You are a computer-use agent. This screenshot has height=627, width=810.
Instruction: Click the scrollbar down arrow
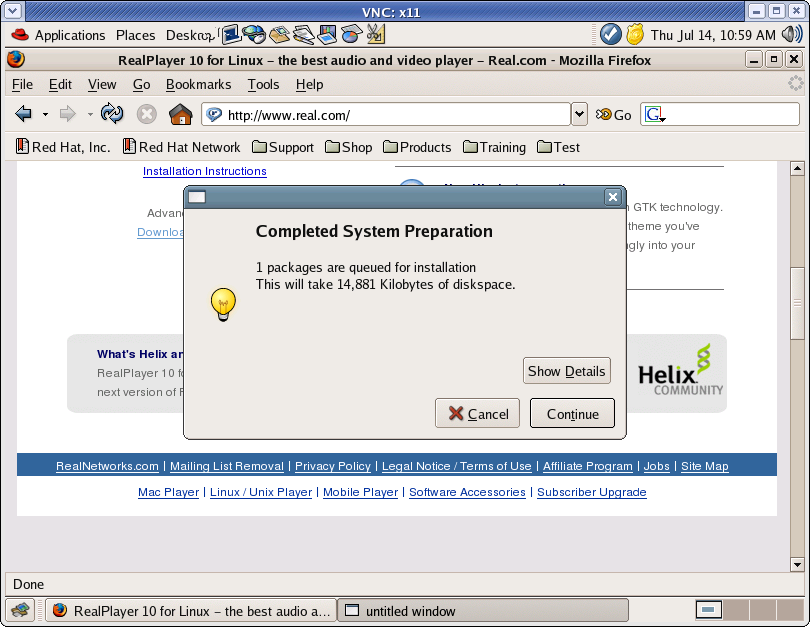tap(797, 565)
